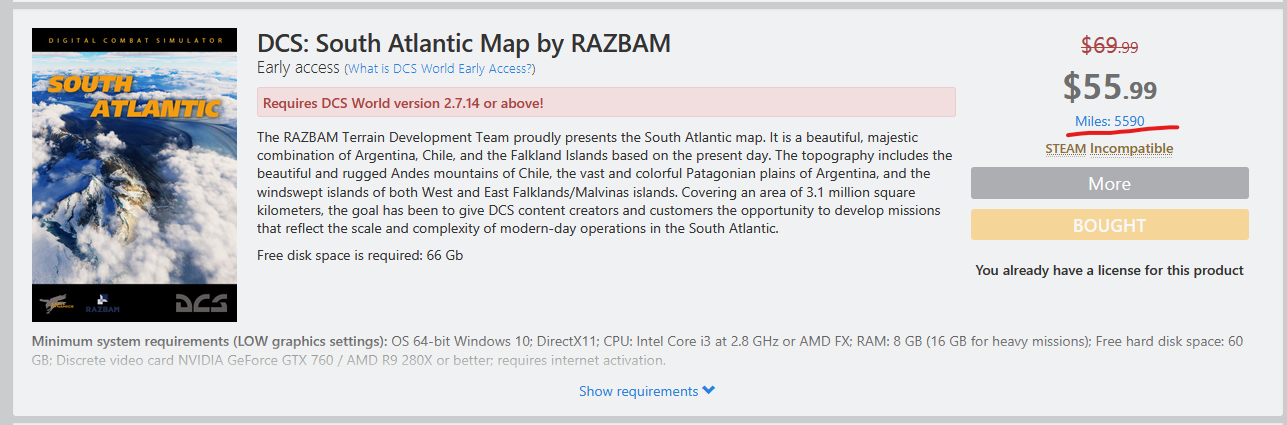The height and width of the screenshot is (425, 1287).
Task: Click the 'Early access' label text
Action: click(x=298, y=68)
